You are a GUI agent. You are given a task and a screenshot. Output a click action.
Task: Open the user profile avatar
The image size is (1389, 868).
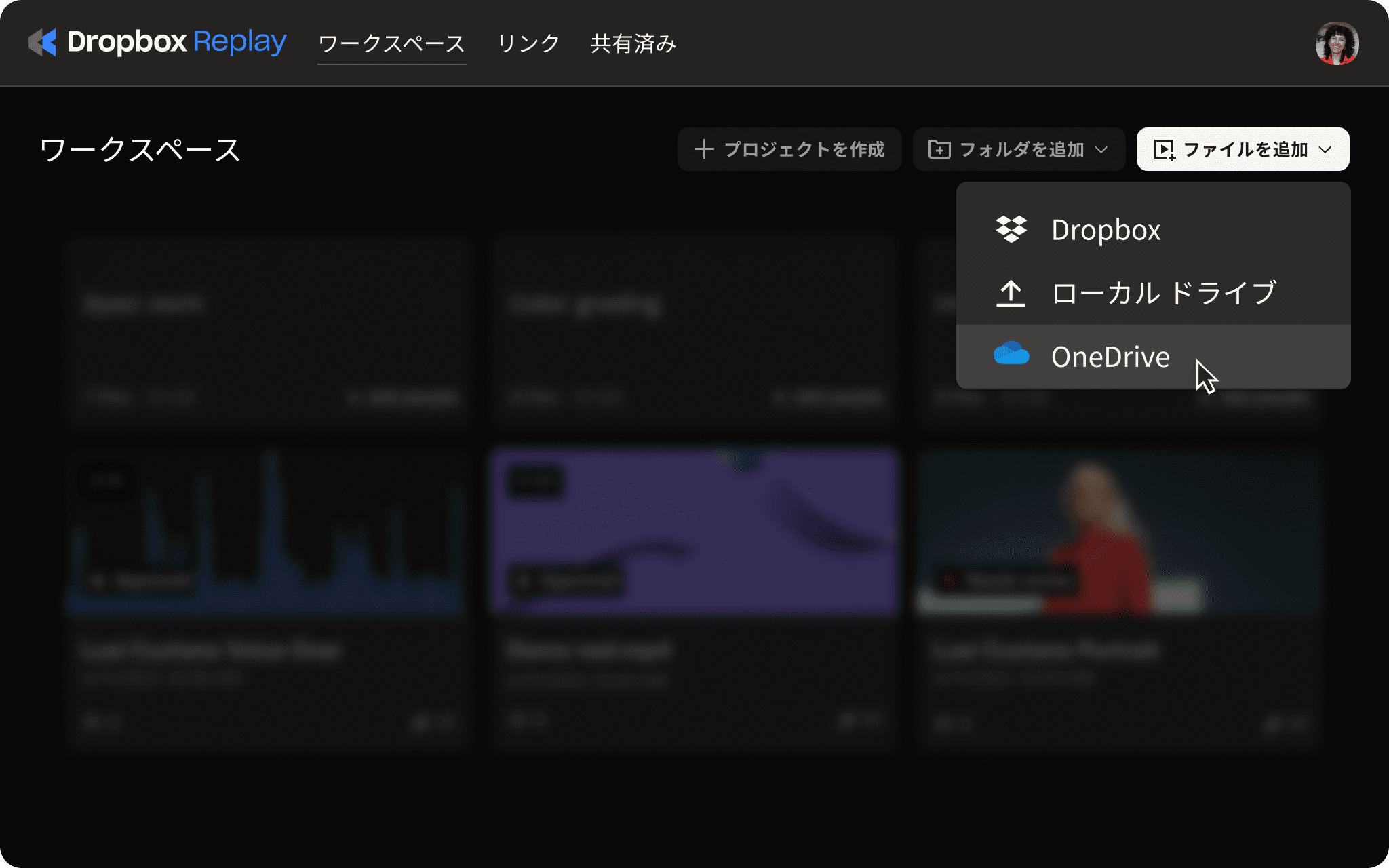(1337, 43)
